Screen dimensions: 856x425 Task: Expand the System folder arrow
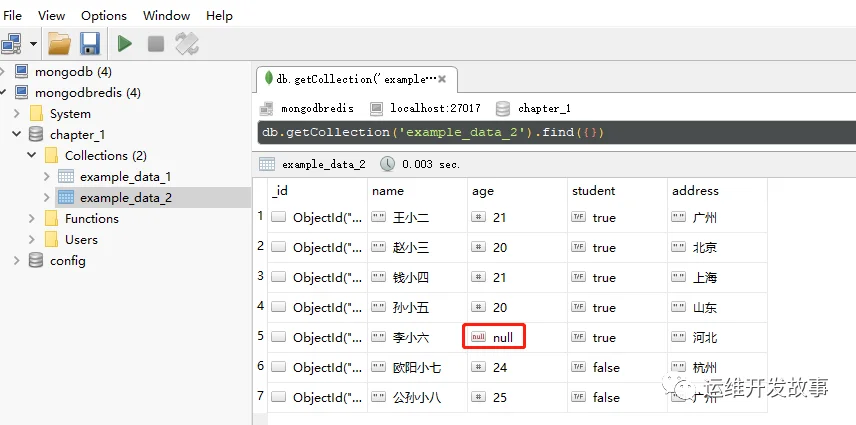tap(17, 113)
